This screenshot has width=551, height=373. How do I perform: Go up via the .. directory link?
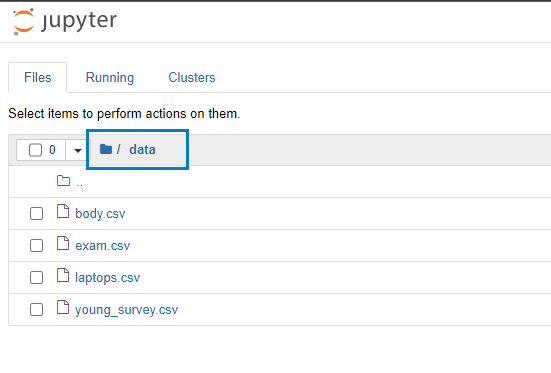click(79, 183)
